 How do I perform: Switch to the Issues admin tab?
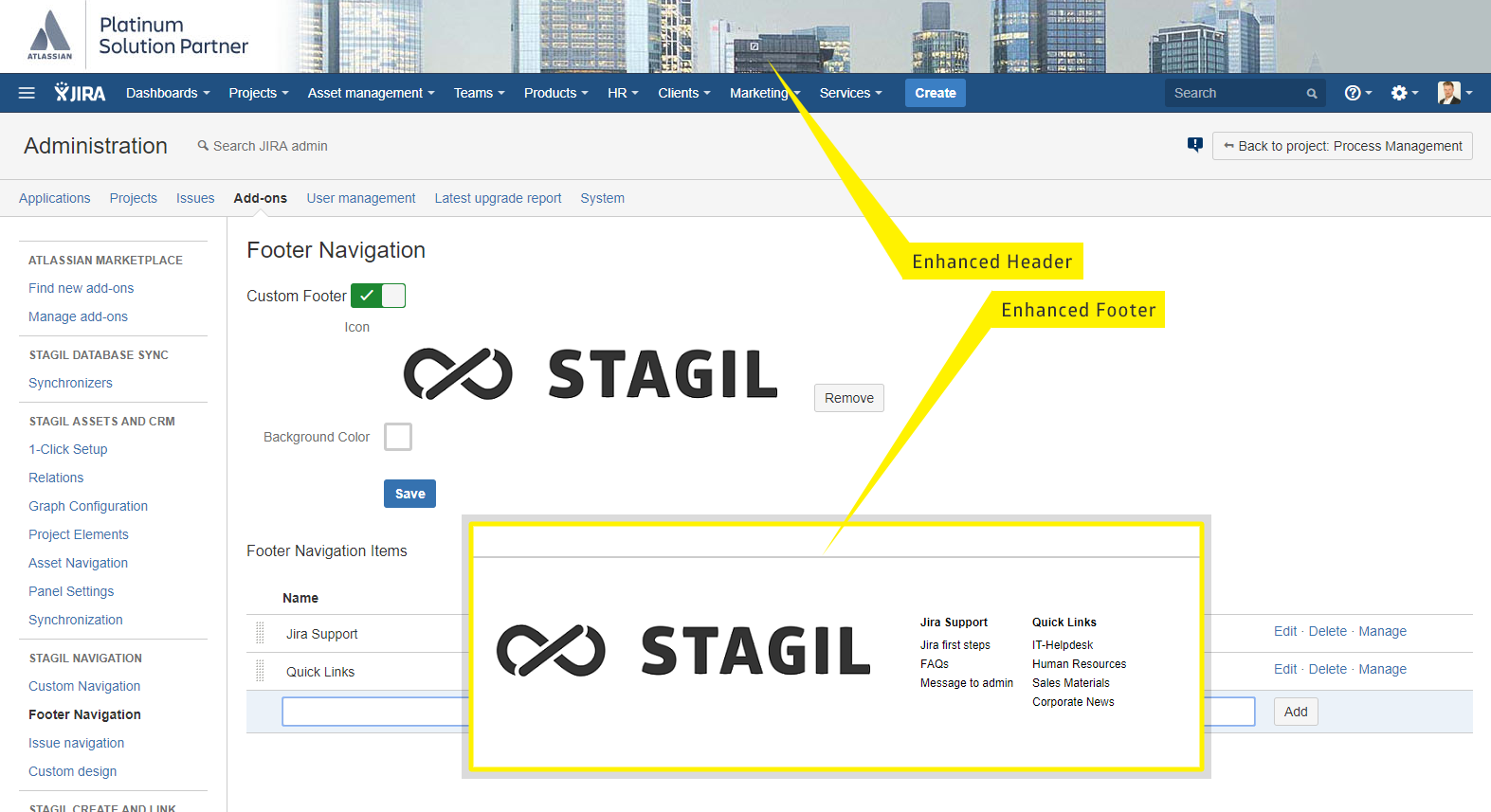click(x=195, y=198)
